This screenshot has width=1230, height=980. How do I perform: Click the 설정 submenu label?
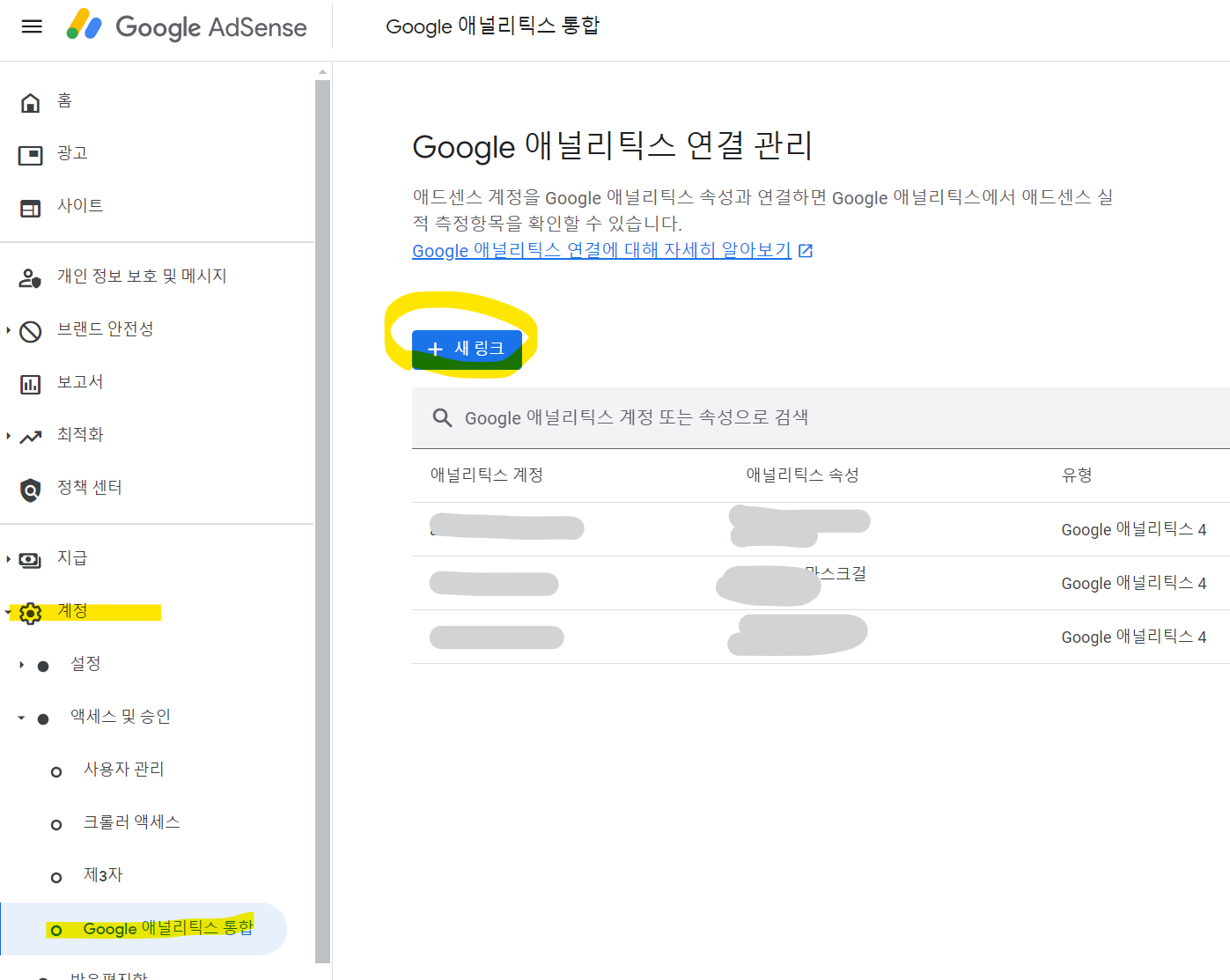coord(85,664)
